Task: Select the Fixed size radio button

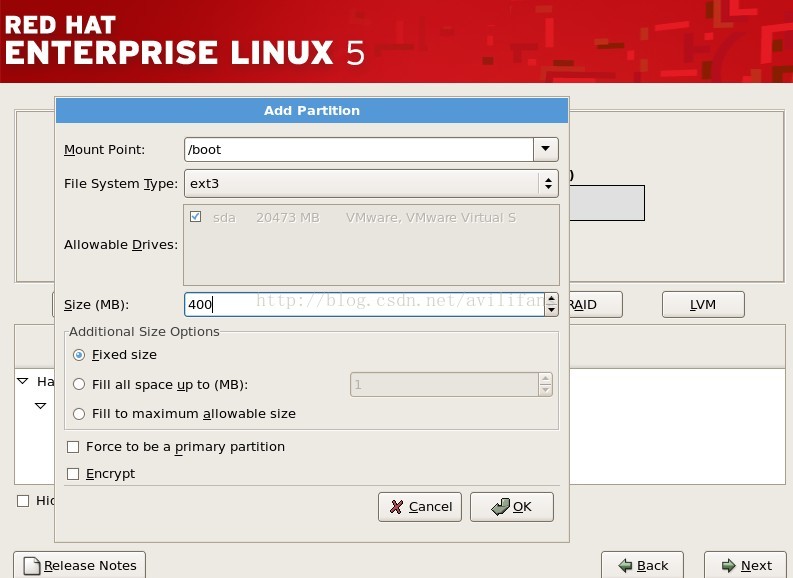Action: (x=79, y=355)
